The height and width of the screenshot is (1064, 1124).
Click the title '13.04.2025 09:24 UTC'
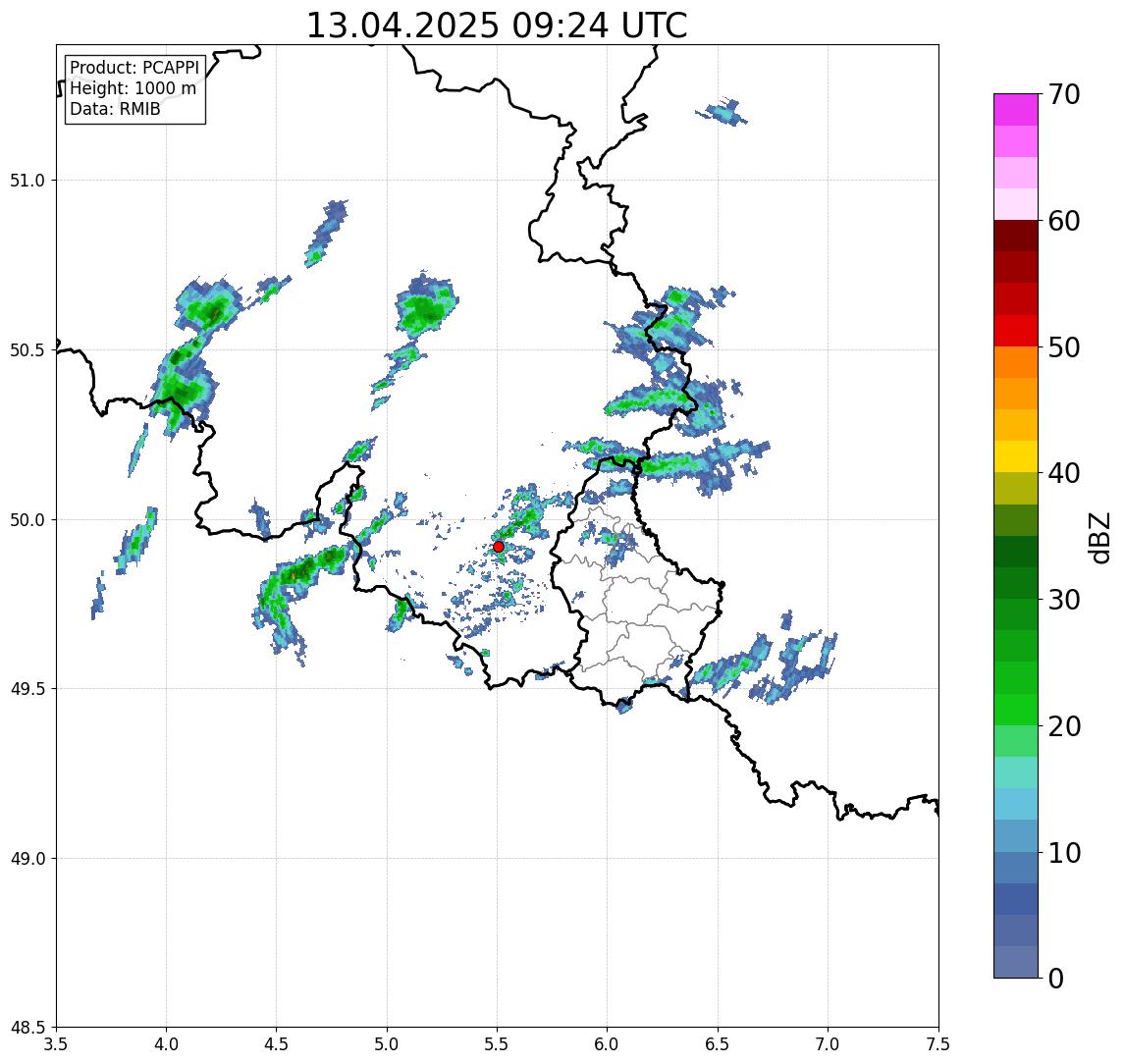point(497,26)
